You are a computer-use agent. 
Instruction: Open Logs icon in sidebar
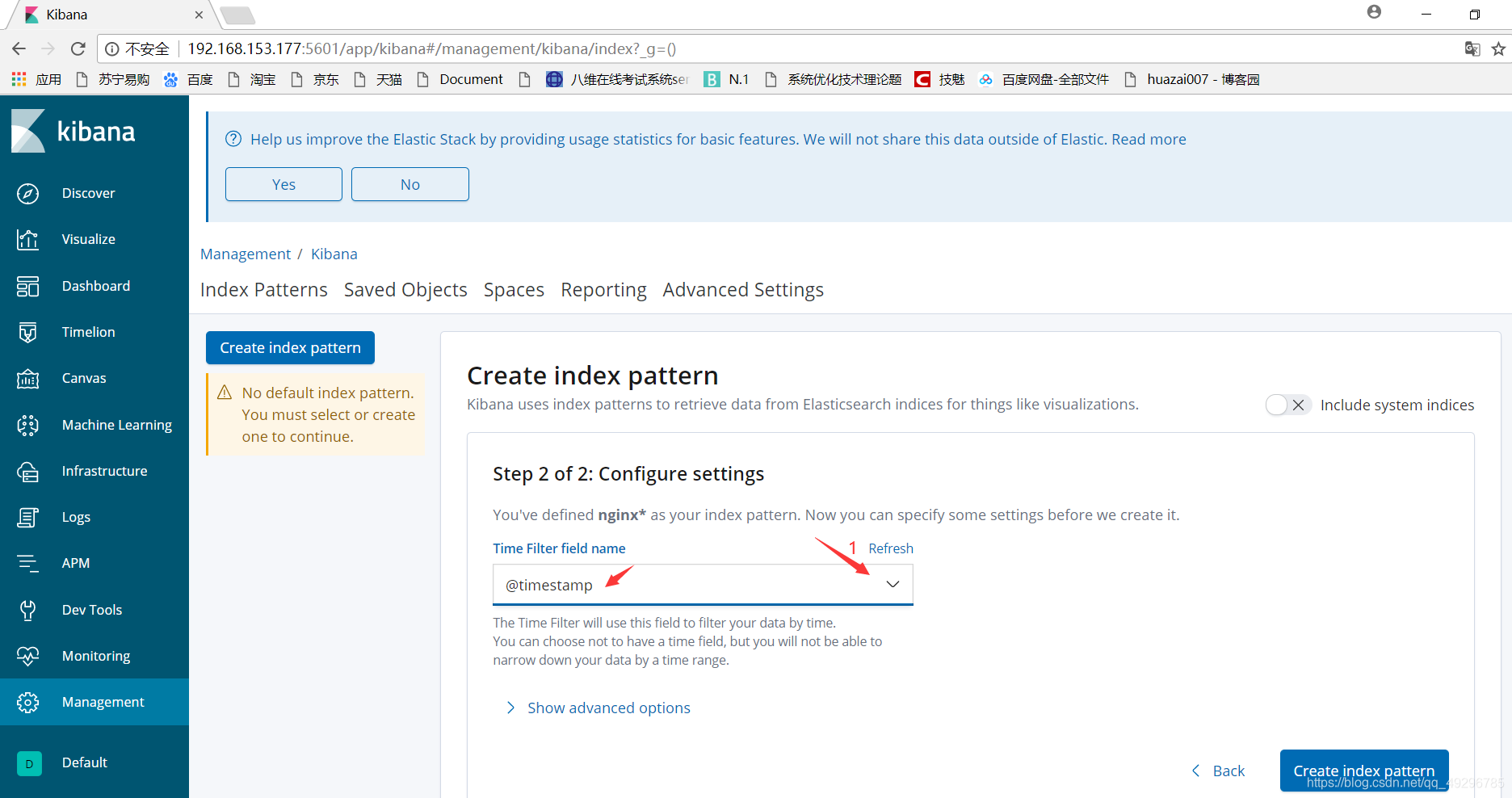[x=27, y=517]
